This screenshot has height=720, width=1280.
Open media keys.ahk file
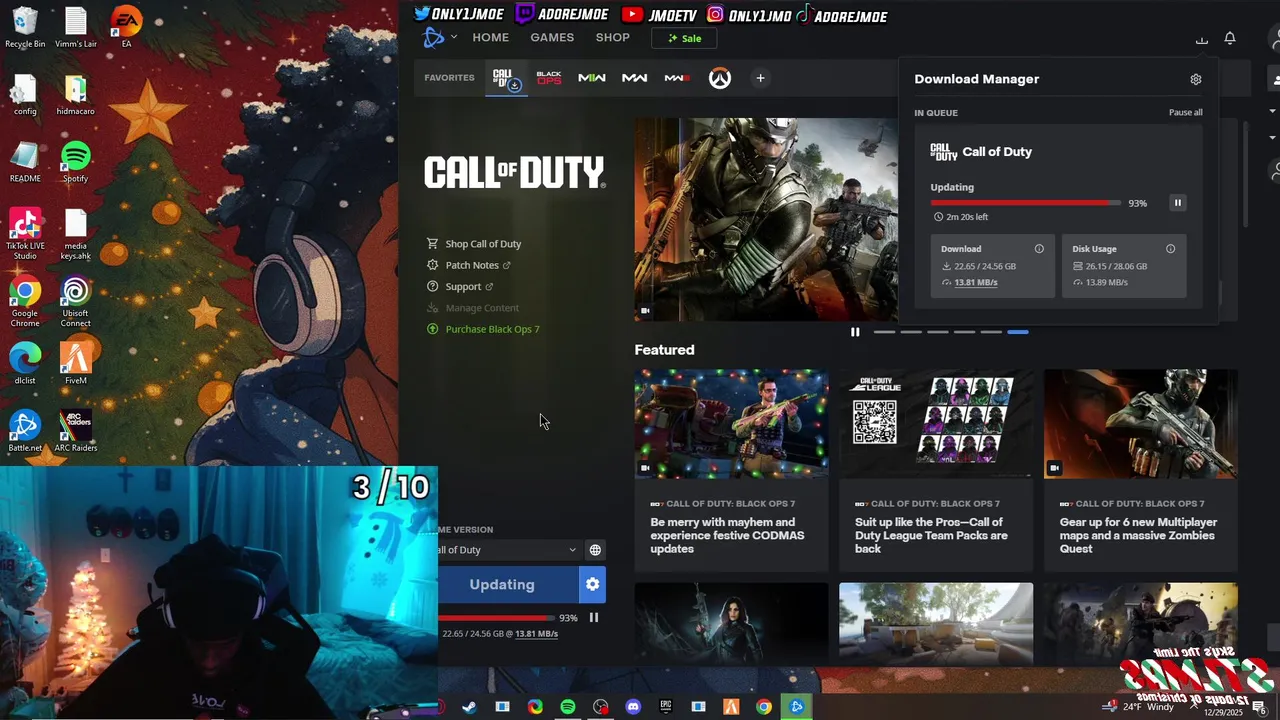click(x=76, y=235)
